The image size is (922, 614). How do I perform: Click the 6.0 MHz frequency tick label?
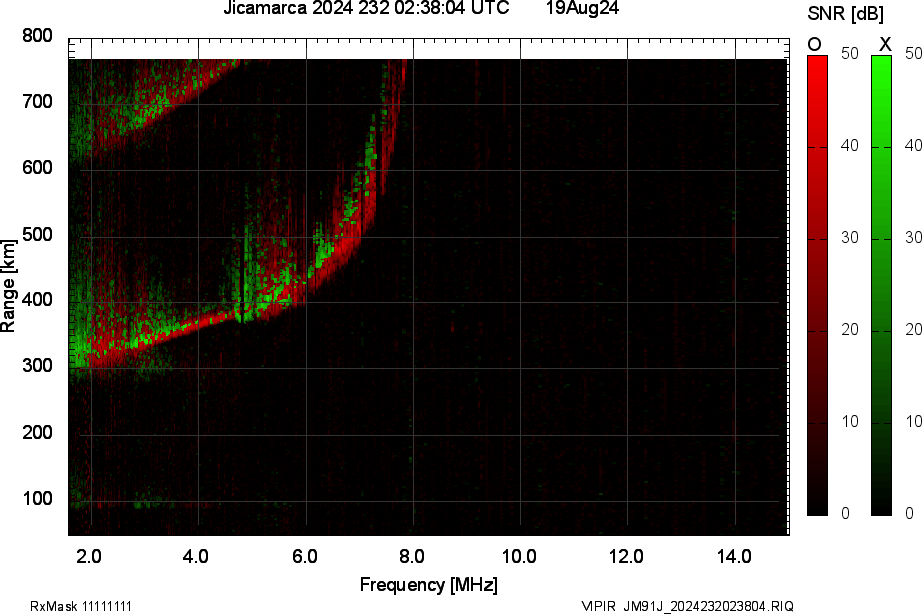pyautogui.click(x=305, y=556)
